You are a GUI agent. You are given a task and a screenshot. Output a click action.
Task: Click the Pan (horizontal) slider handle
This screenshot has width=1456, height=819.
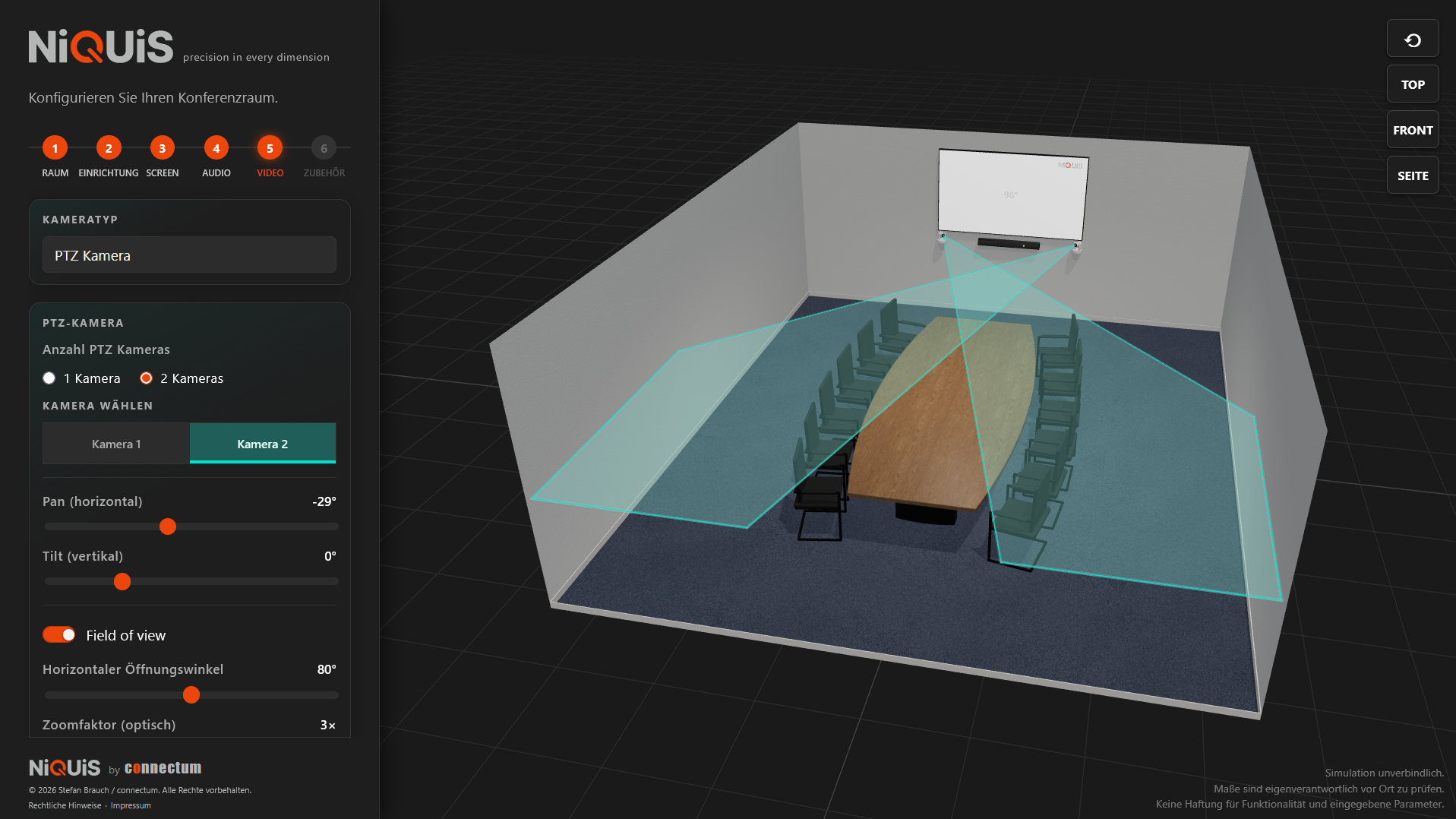168,526
